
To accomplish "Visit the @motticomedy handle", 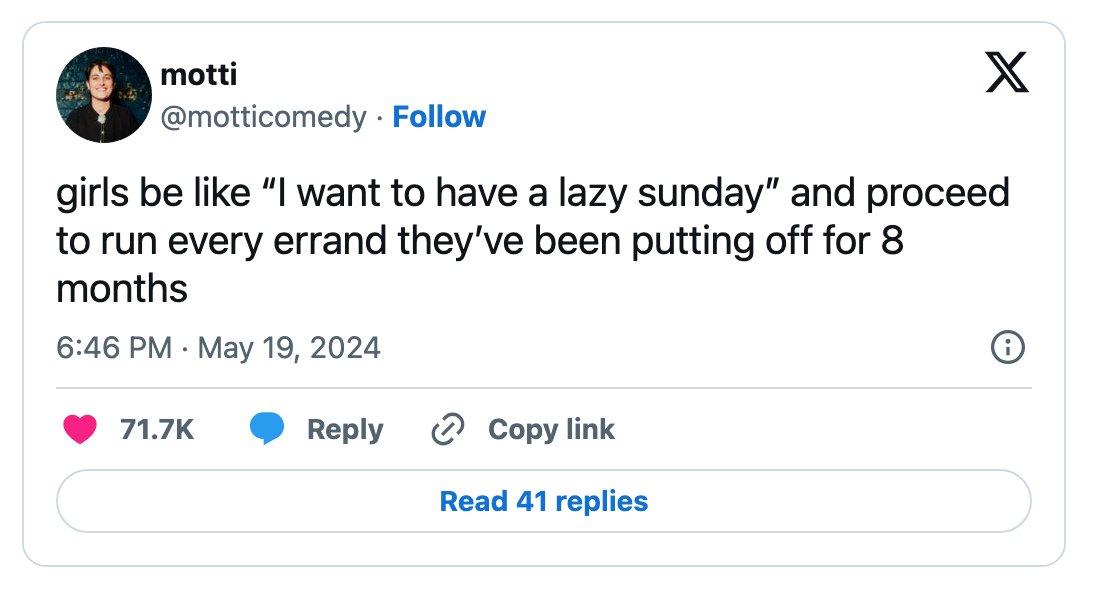I will [x=263, y=117].
